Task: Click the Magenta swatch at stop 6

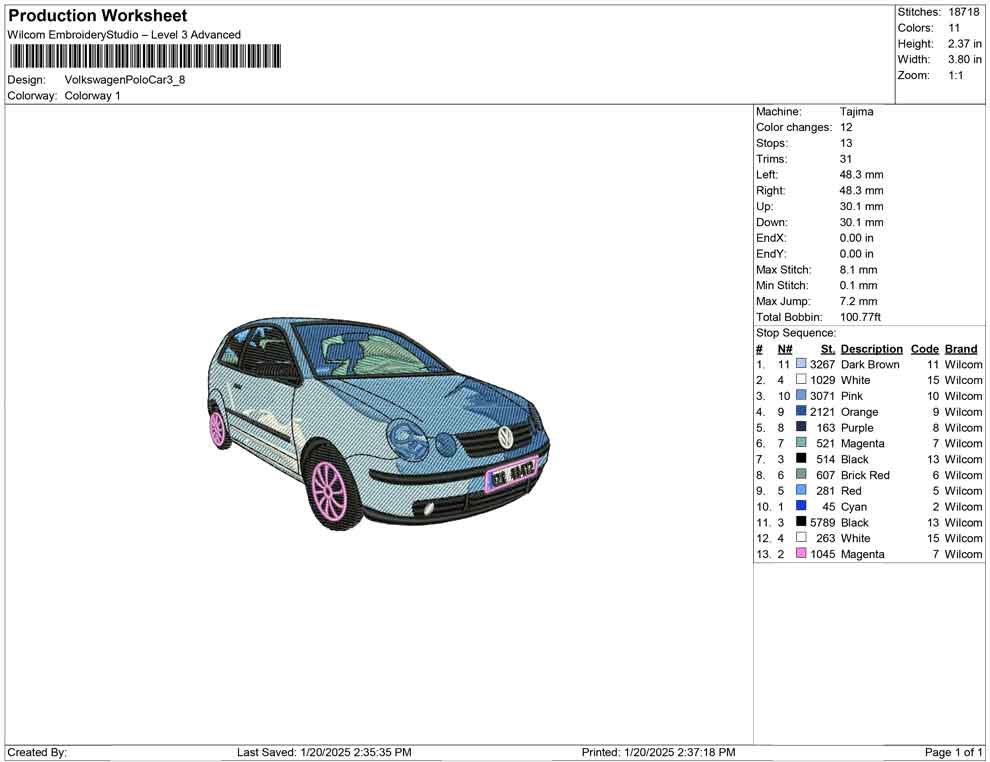Action: pyautogui.click(x=800, y=443)
